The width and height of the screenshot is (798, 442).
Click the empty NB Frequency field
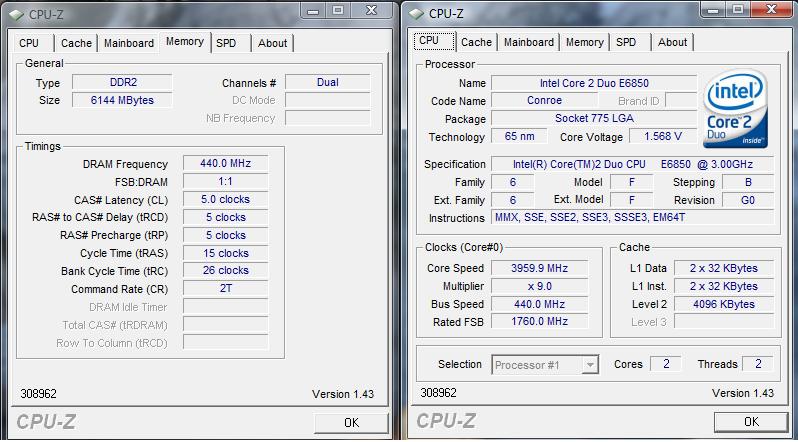point(327,118)
